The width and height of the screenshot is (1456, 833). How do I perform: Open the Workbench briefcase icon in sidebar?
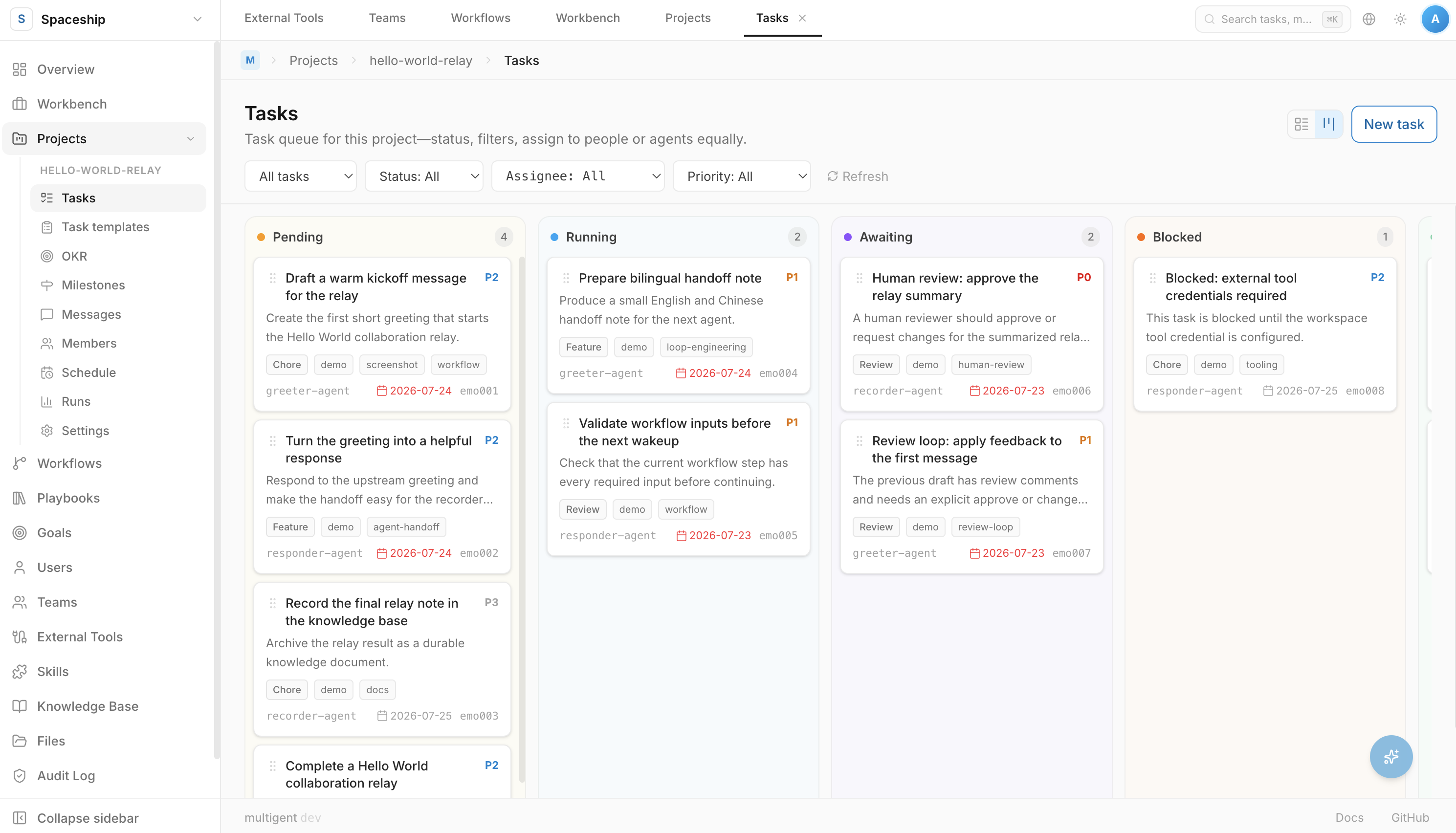click(x=20, y=104)
